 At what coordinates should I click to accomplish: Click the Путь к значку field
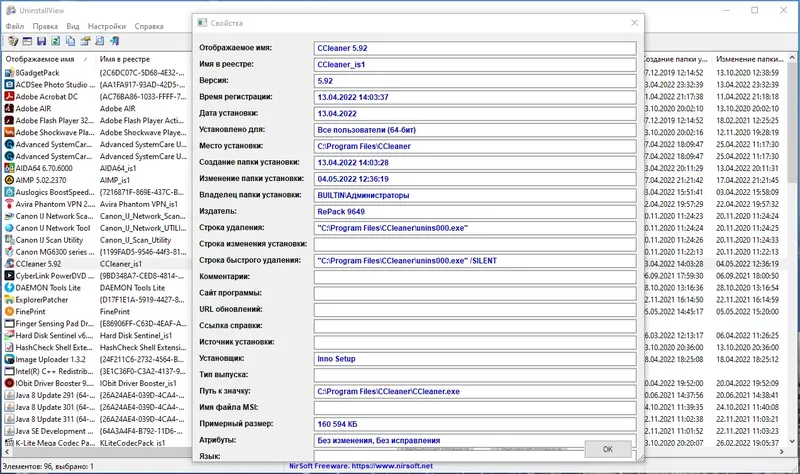(x=475, y=391)
